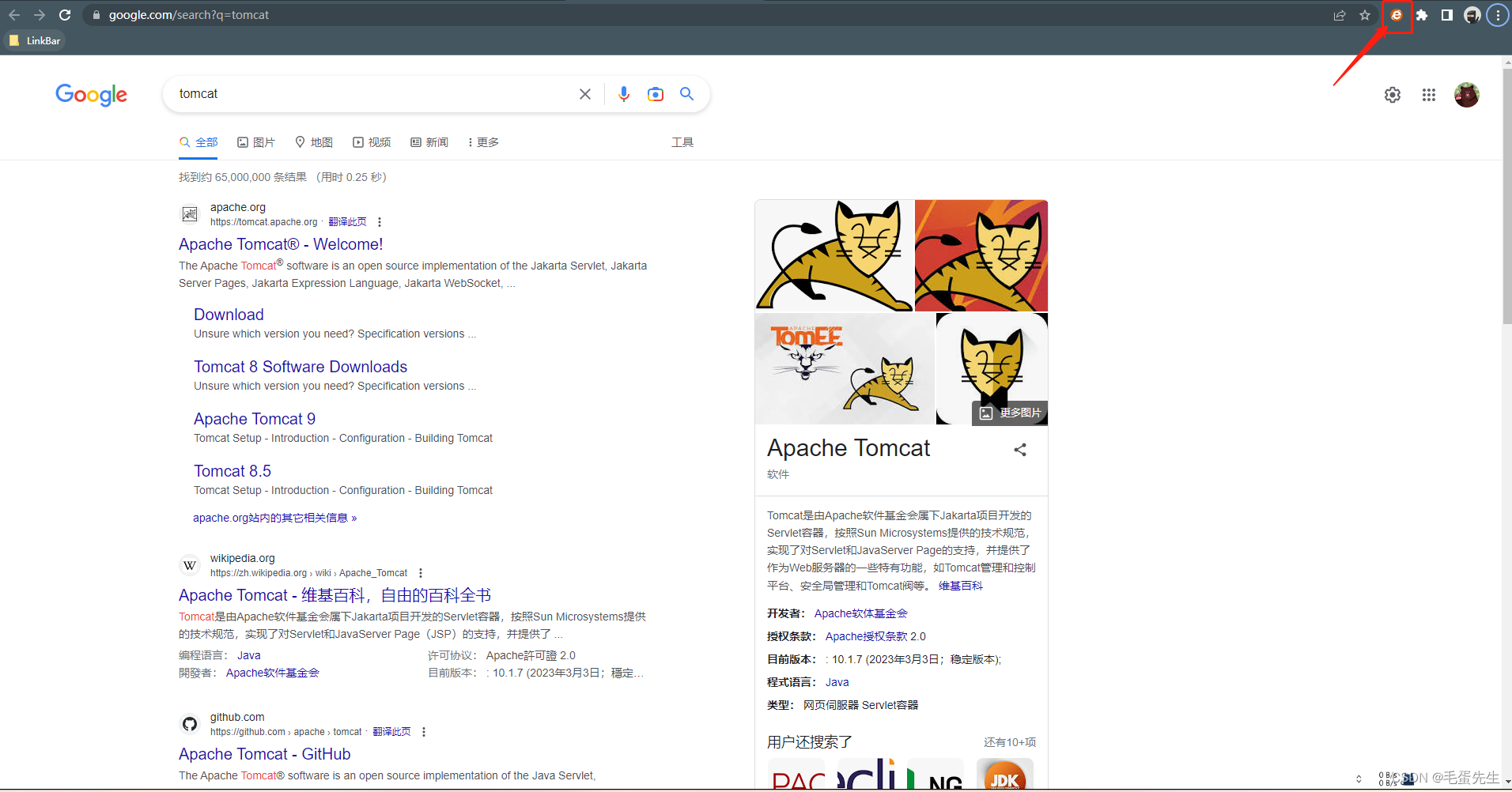Image resolution: width=1512 pixels, height=792 pixels.
Task: Open the Apache Tomcat - GitHub result
Action: (264, 754)
